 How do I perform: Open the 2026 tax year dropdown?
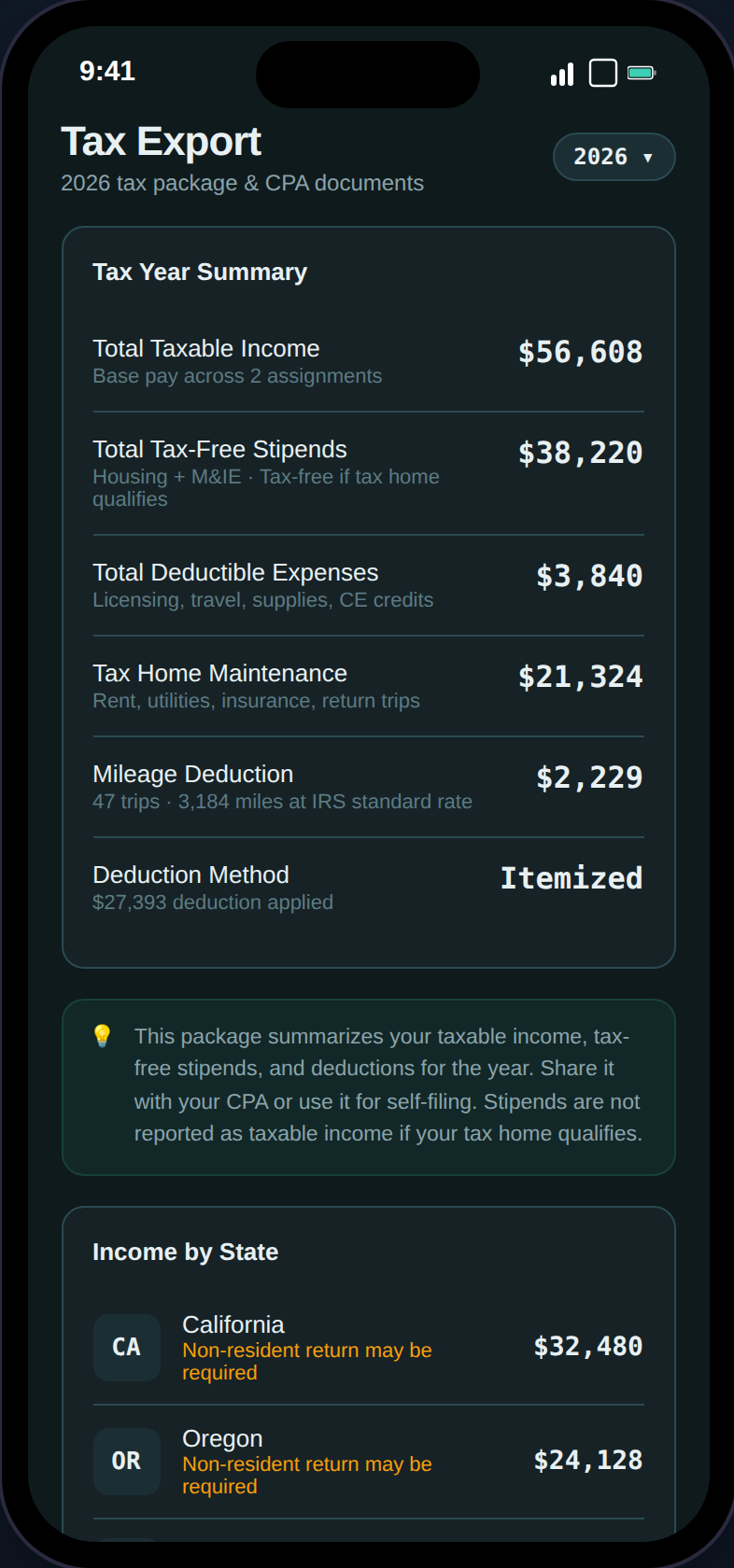614,157
